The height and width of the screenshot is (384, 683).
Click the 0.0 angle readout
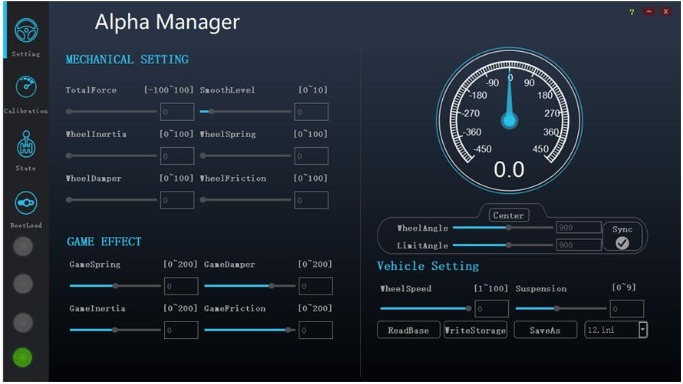(x=509, y=169)
